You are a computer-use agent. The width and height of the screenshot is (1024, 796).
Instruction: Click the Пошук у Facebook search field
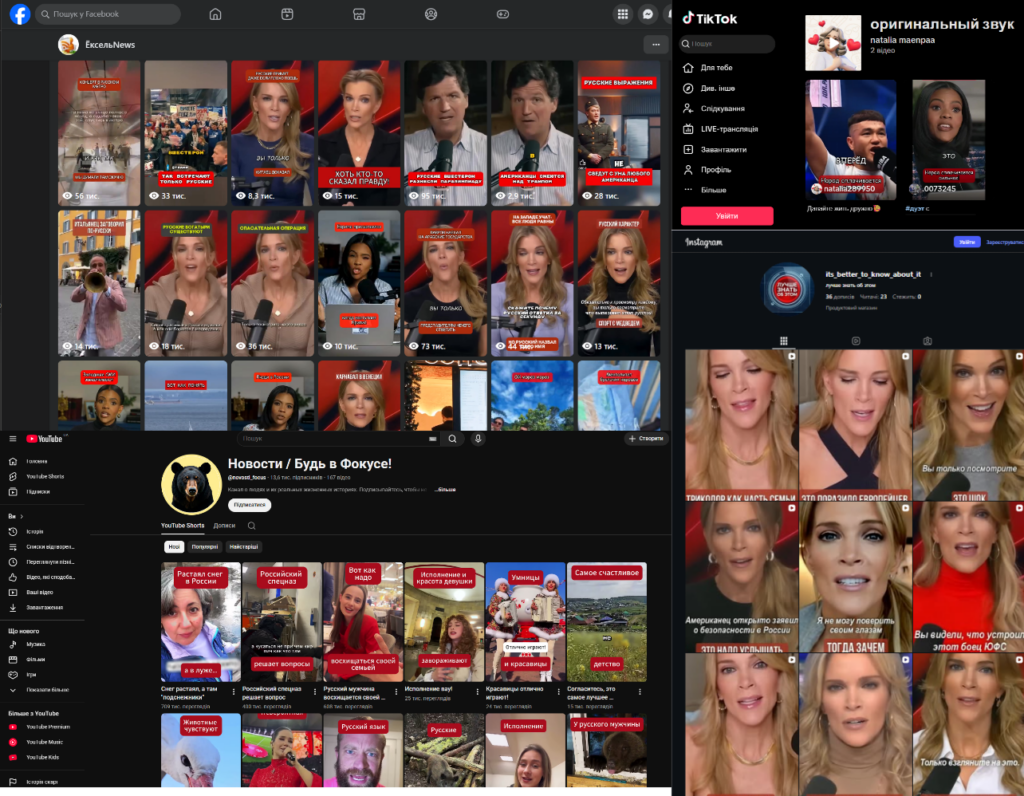[x=108, y=14]
